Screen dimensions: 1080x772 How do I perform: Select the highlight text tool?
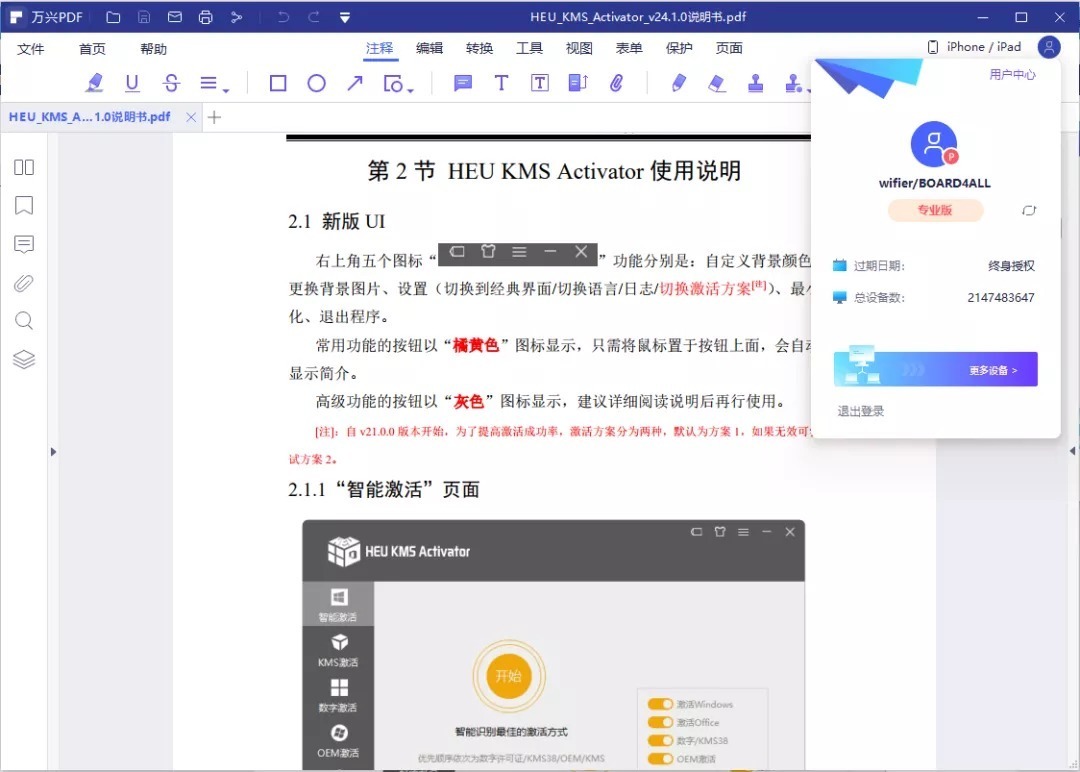(x=94, y=84)
